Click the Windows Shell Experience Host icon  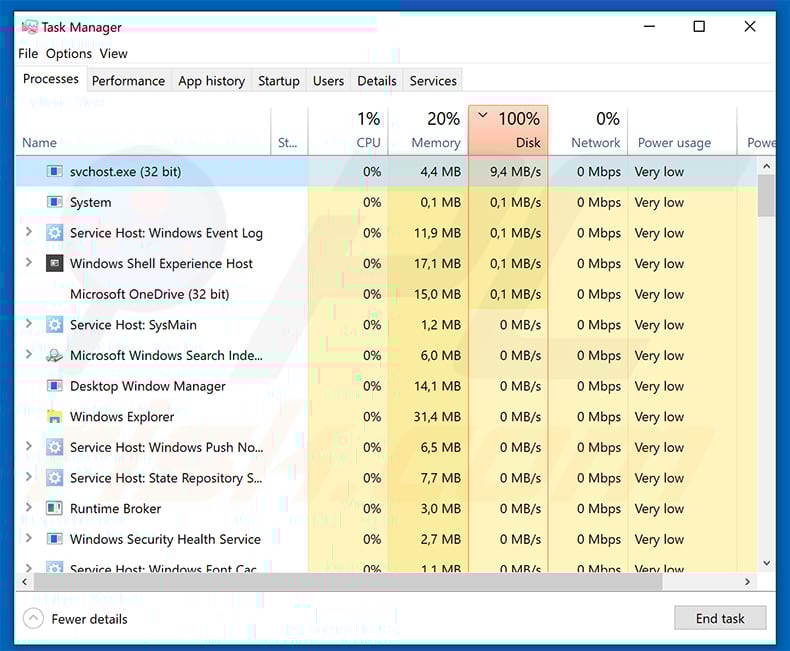pos(54,264)
